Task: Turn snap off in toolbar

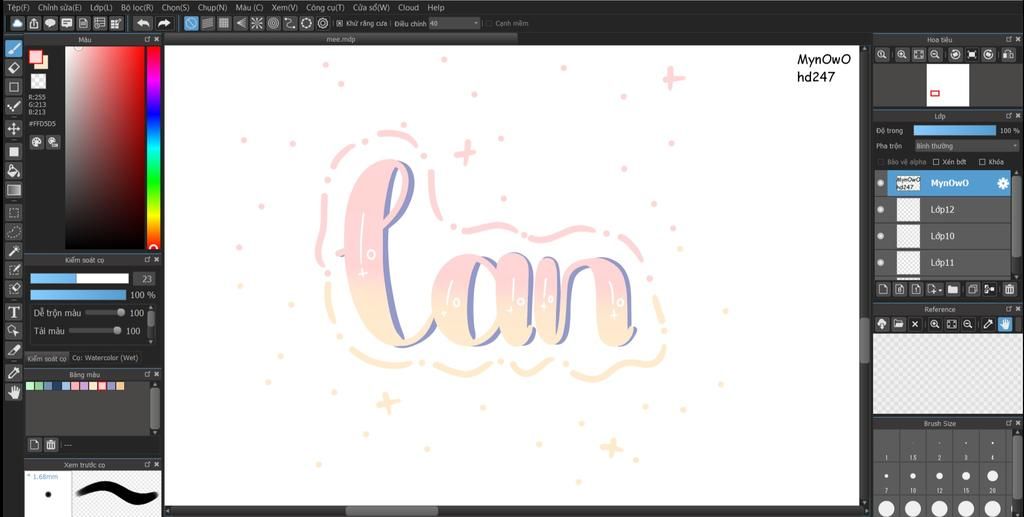Action: [x=191, y=24]
